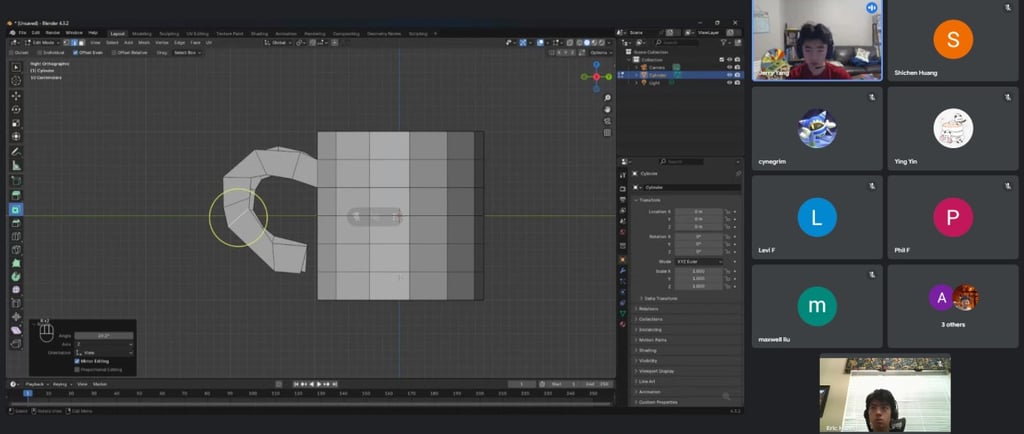Hide the Cylinder object with eye icon
The image size is (1024, 434).
(x=729, y=75)
